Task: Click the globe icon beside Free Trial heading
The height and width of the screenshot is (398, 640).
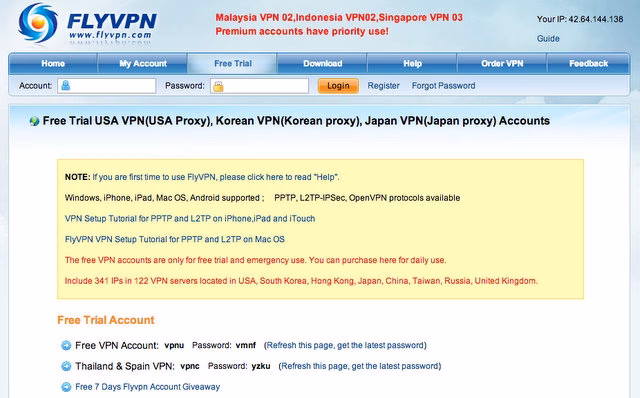Action: [x=34, y=121]
